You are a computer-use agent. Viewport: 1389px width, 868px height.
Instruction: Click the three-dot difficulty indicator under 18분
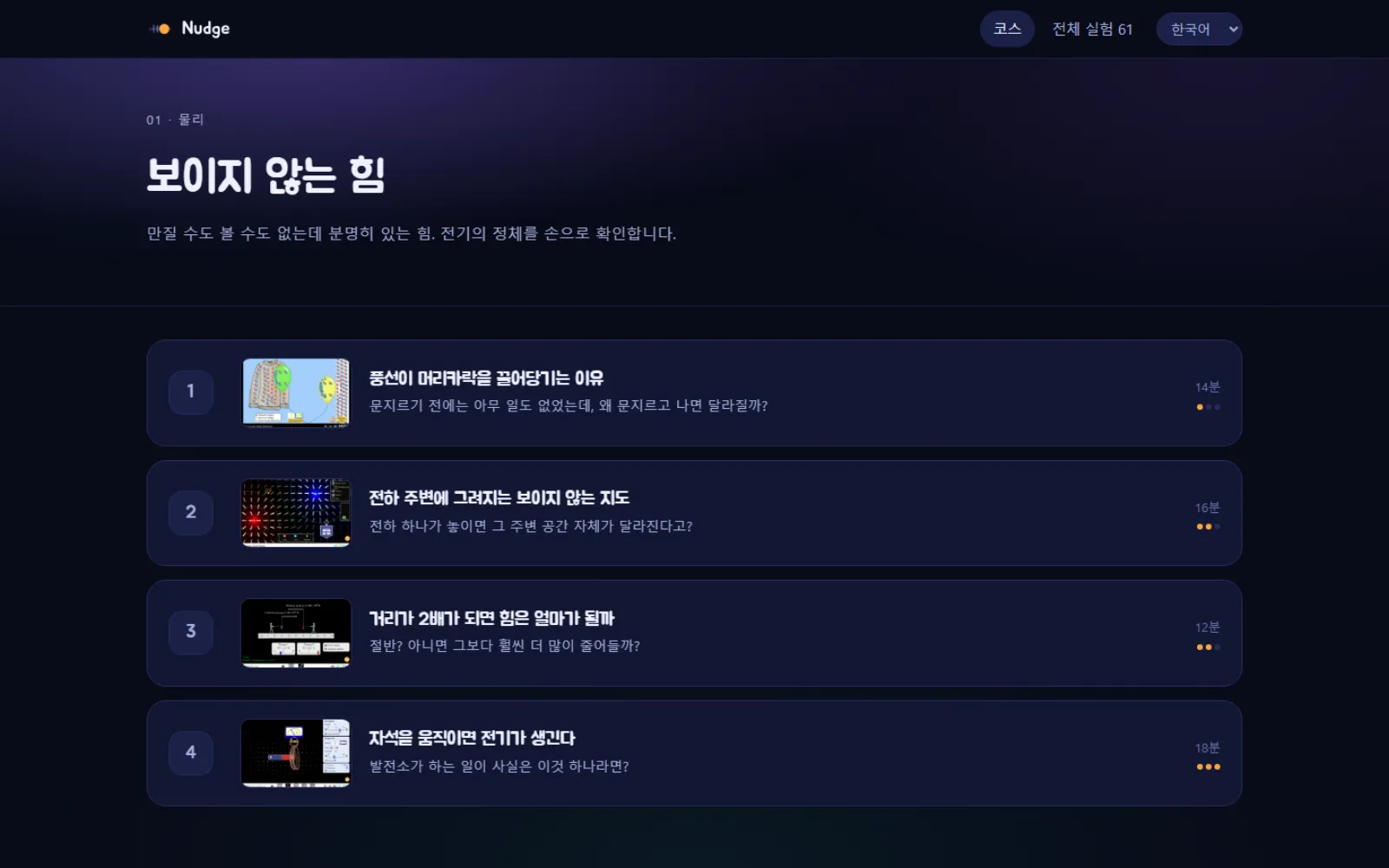point(1208,767)
